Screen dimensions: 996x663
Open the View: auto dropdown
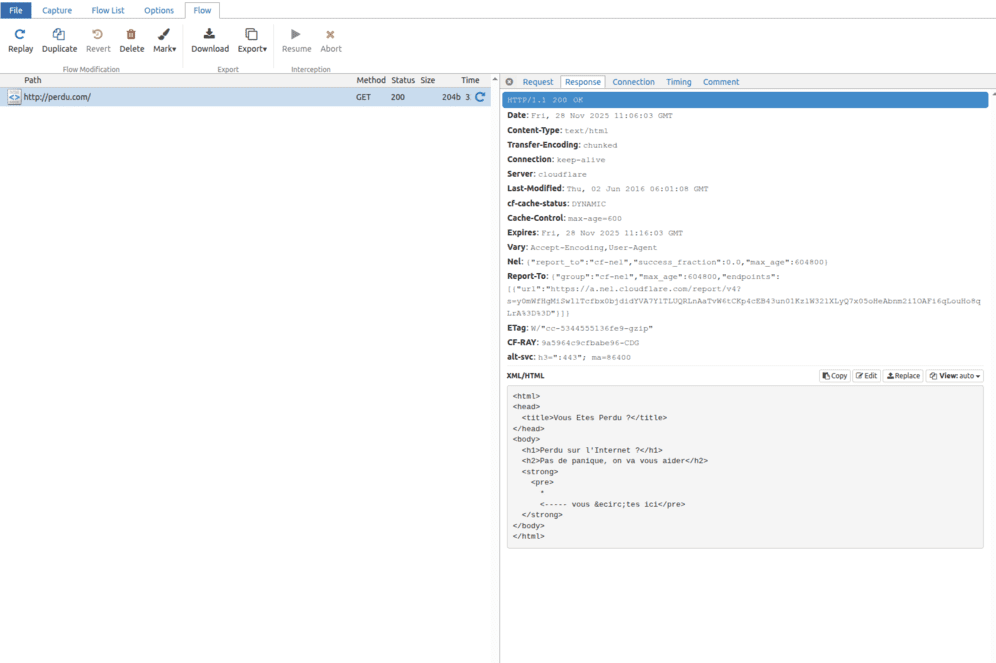(954, 375)
